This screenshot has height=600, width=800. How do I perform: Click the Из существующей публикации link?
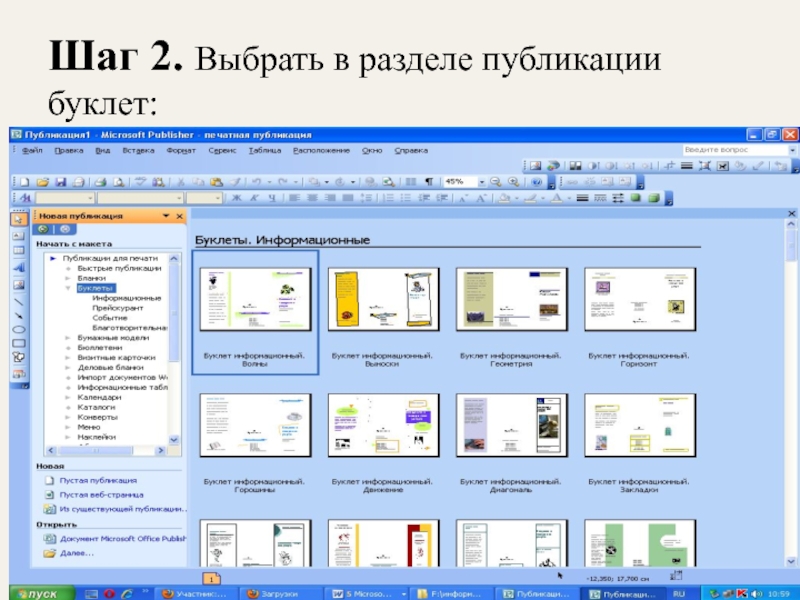tap(121, 508)
